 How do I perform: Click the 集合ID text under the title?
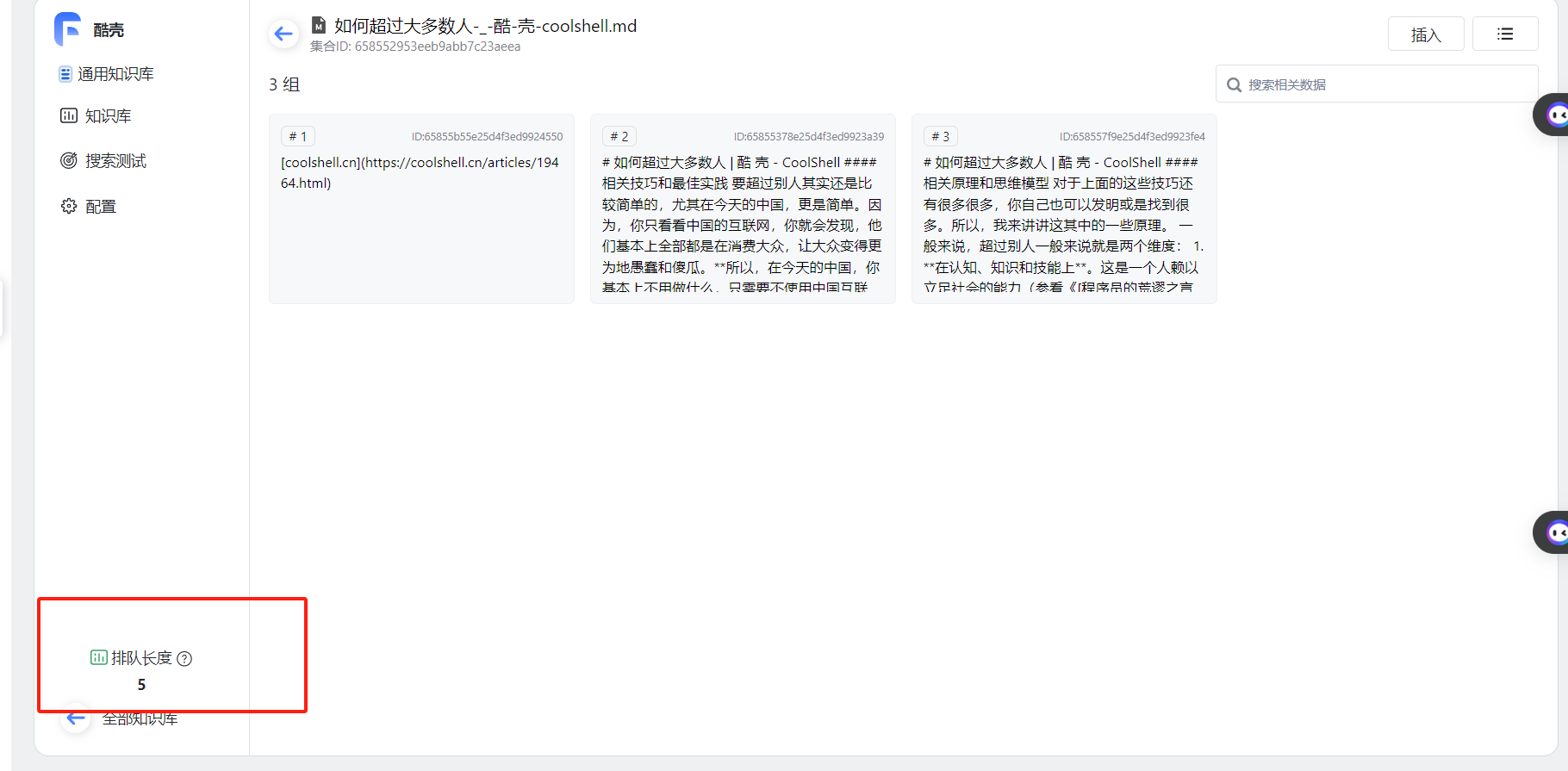pyautogui.click(x=415, y=47)
